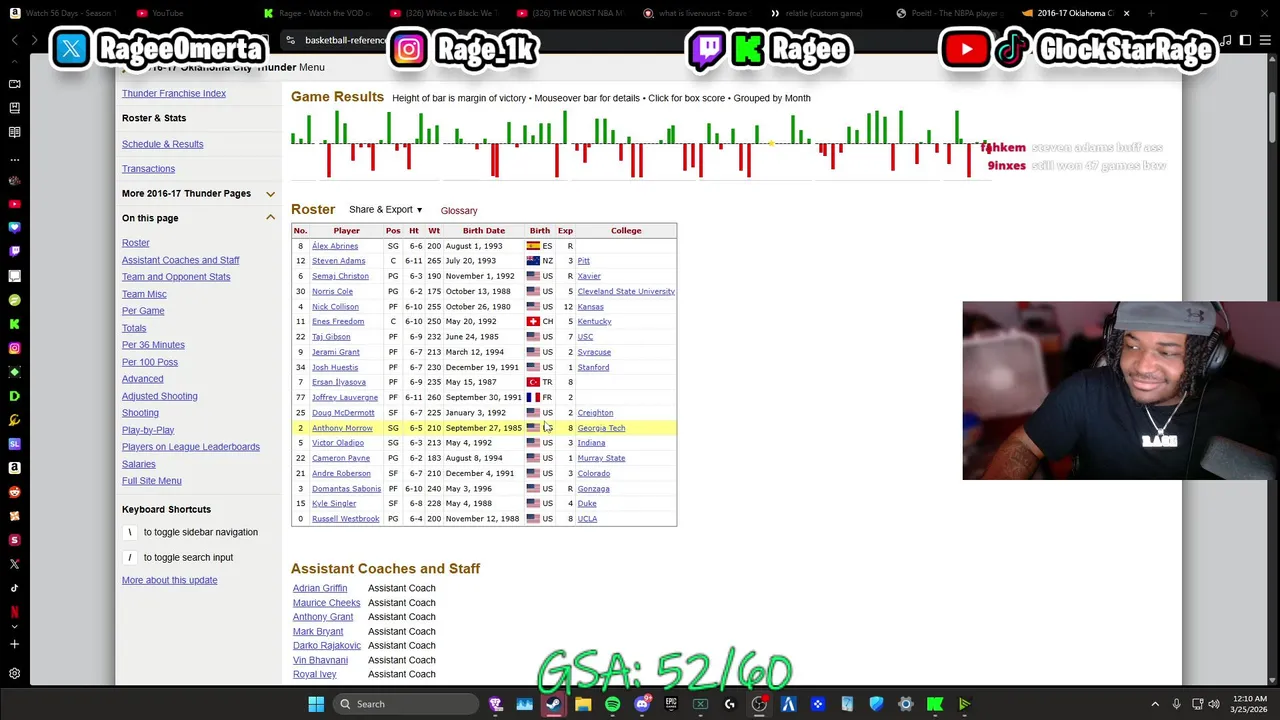Sort roster by Birth Date column
This screenshot has height=720, width=1280.
pyautogui.click(x=483, y=231)
